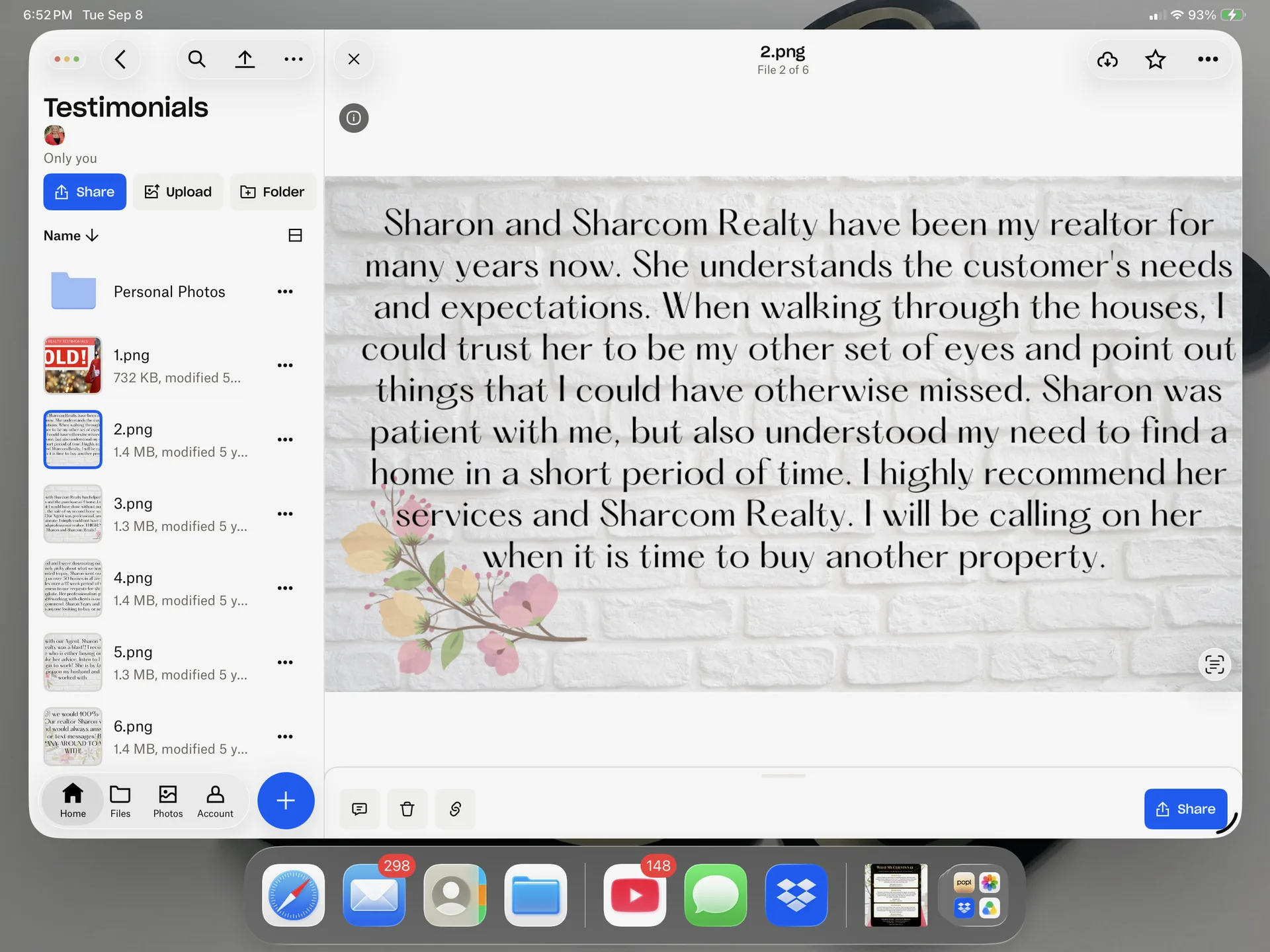Tap the preview panel's top drag handle
The width and height of the screenshot is (1270, 952).
(783, 775)
